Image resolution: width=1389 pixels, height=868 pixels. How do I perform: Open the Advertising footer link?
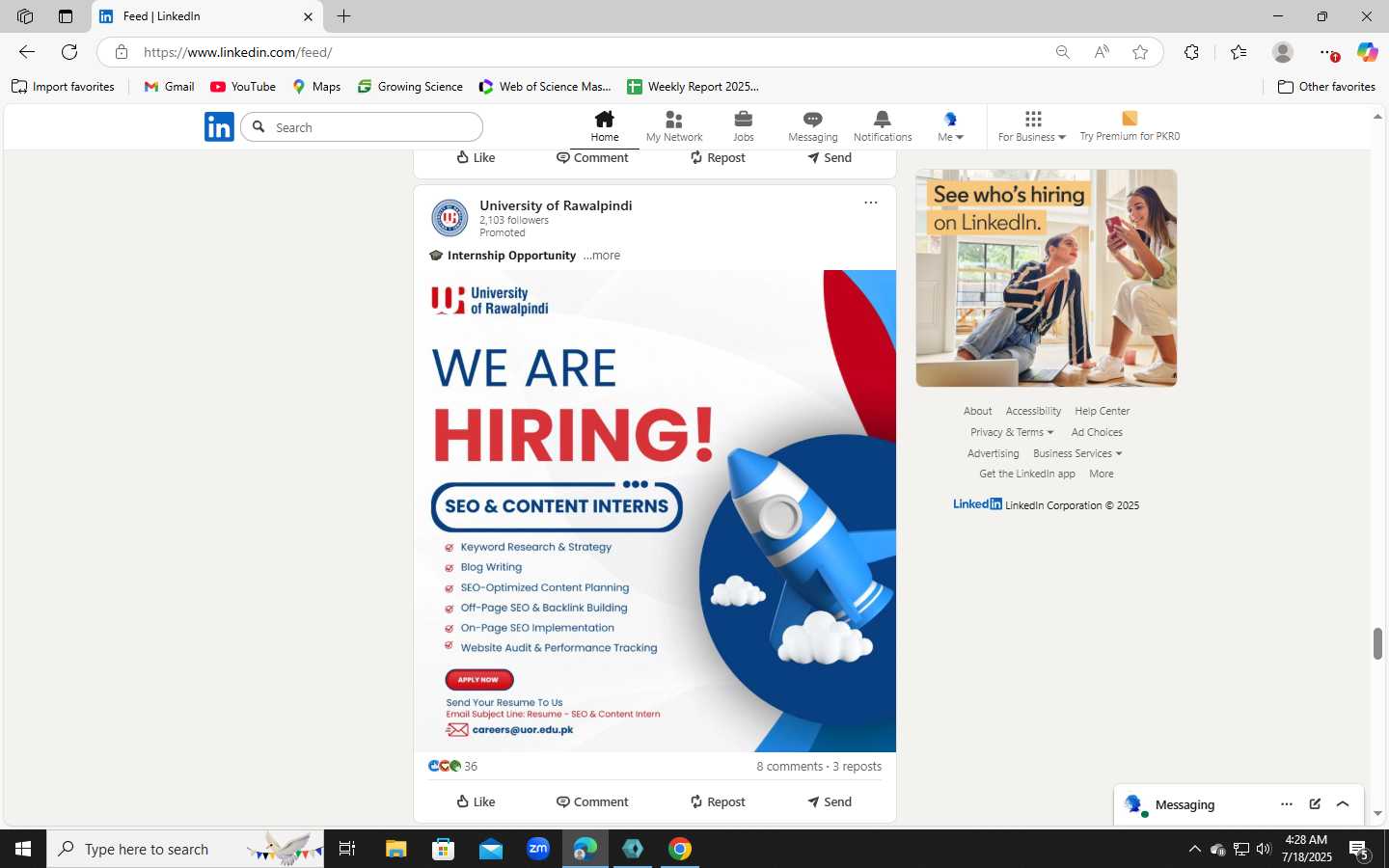994,453
